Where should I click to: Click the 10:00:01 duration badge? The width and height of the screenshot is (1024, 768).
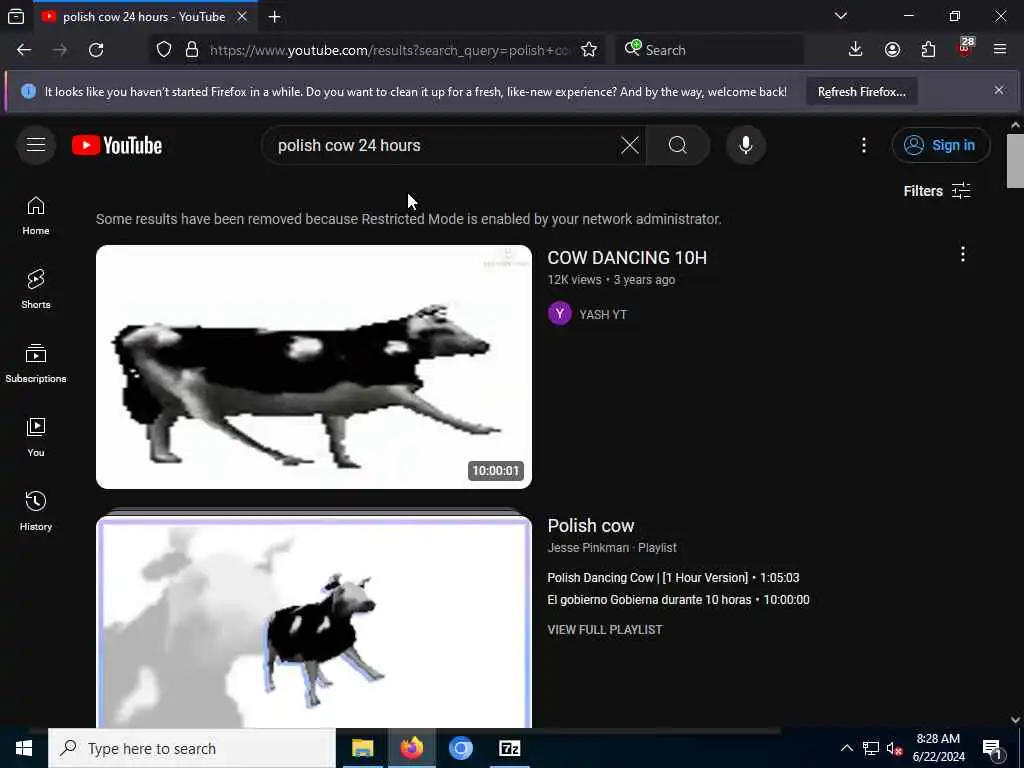tap(496, 471)
